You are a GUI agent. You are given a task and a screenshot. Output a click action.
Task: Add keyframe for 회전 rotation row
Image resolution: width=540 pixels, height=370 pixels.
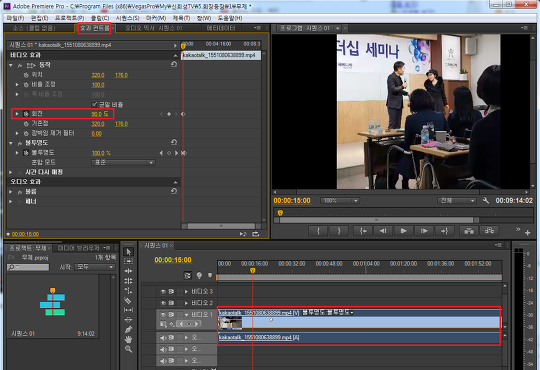pyautogui.click(x=169, y=114)
